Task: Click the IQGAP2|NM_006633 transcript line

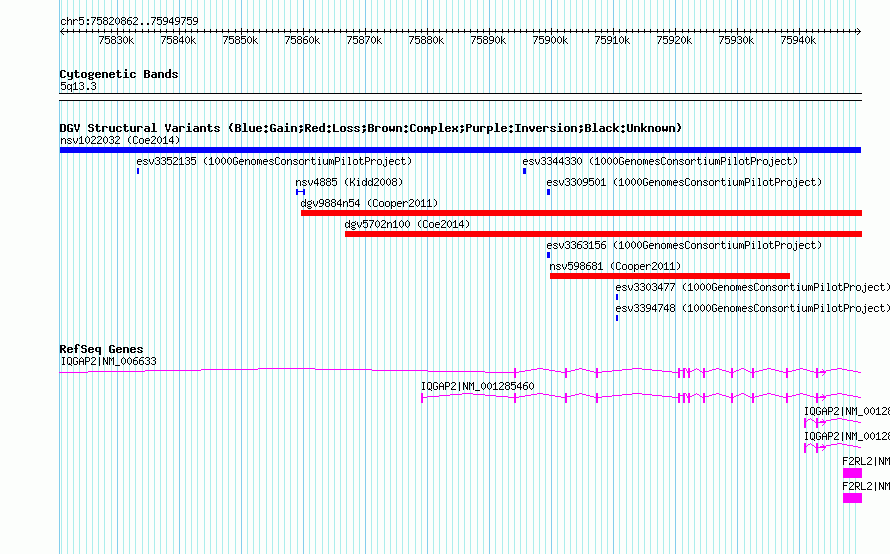Action: click(460, 372)
